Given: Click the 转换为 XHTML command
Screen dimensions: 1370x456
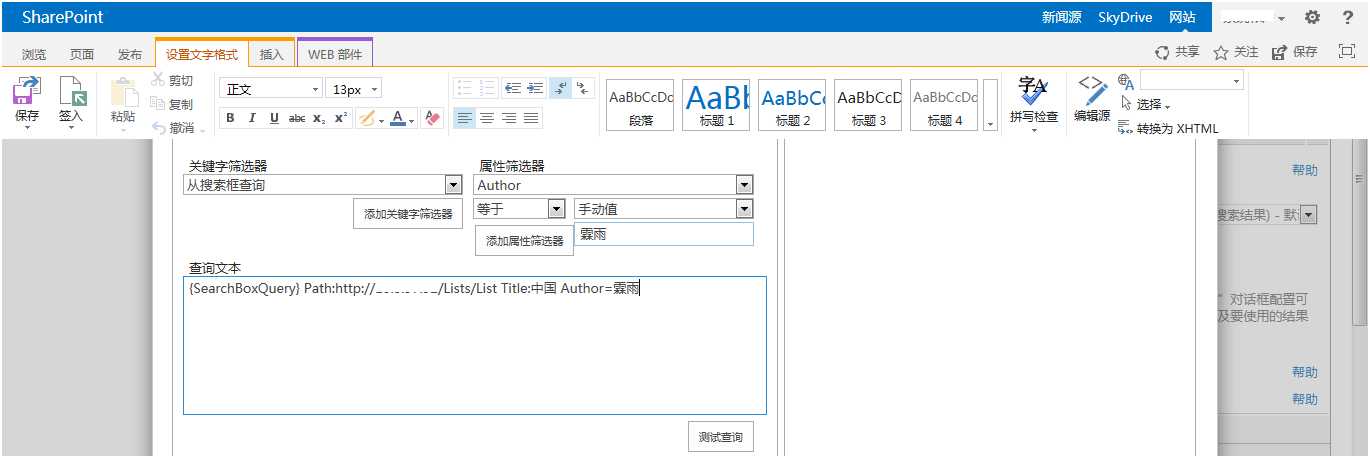Looking at the screenshot, I should pyautogui.click(x=1169, y=128).
